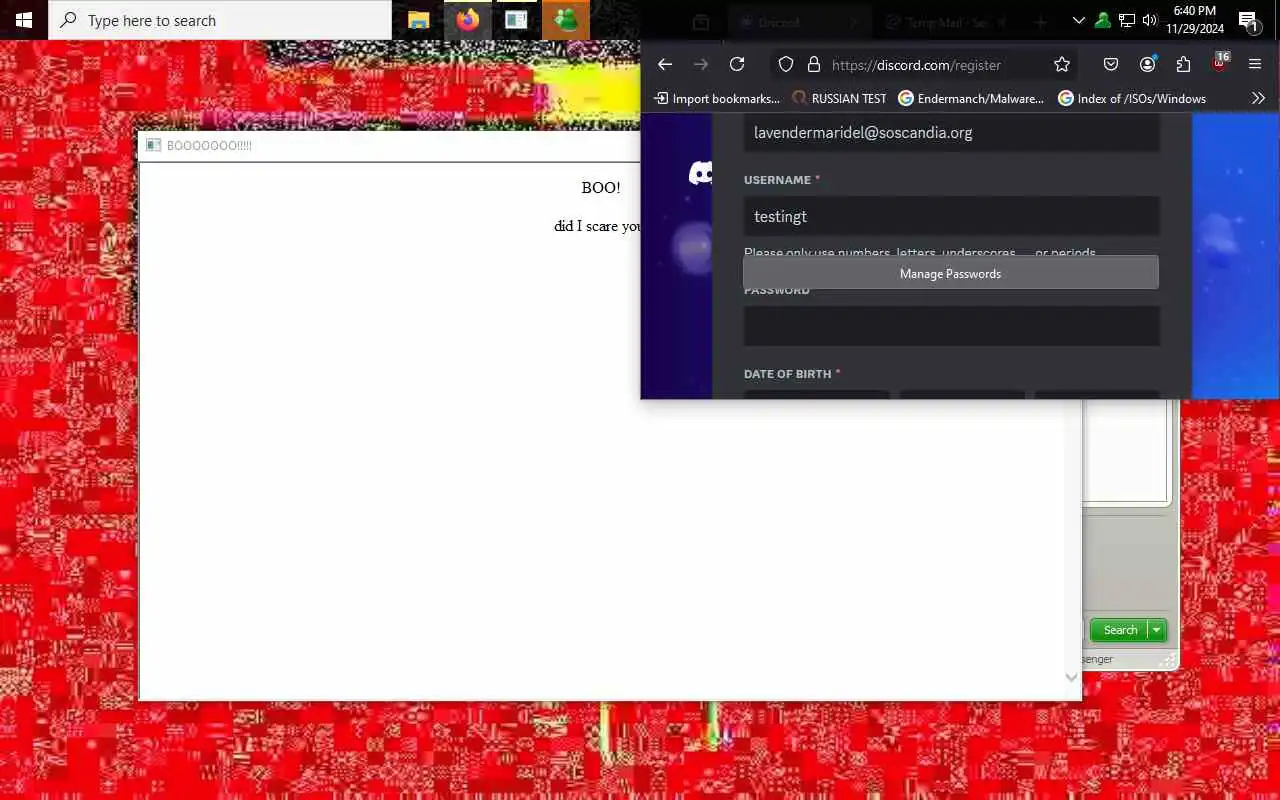1280x800 pixels.
Task: Open Index of /ISOs/Windows bookmark
Action: (x=1132, y=98)
